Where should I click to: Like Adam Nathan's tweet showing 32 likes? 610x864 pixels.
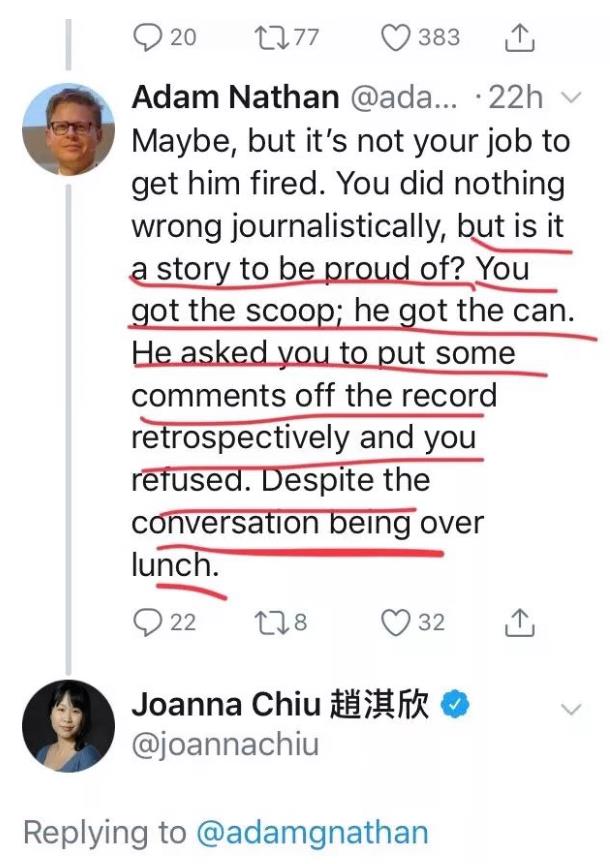(x=394, y=624)
